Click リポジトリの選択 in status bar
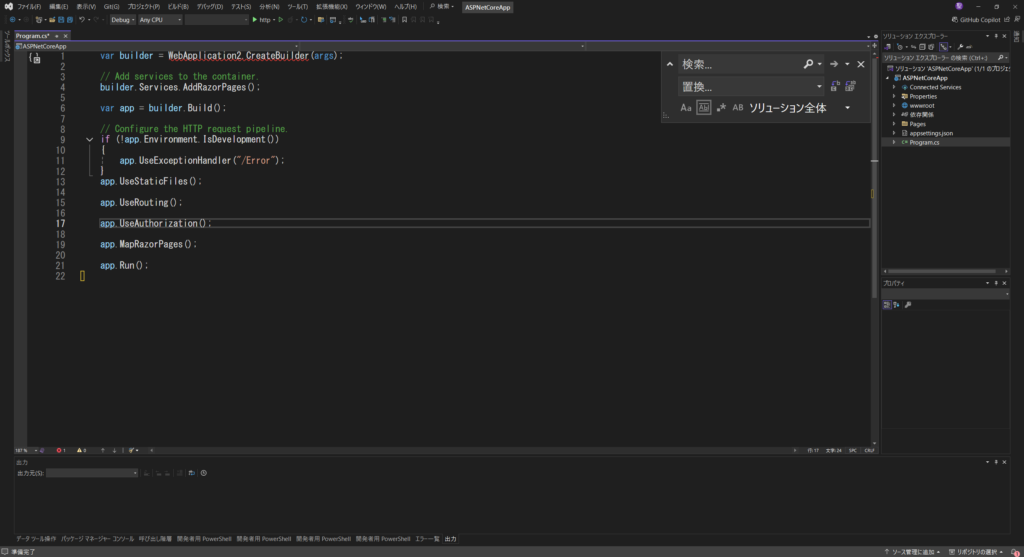 pyautogui.click(x=976, y=552)
